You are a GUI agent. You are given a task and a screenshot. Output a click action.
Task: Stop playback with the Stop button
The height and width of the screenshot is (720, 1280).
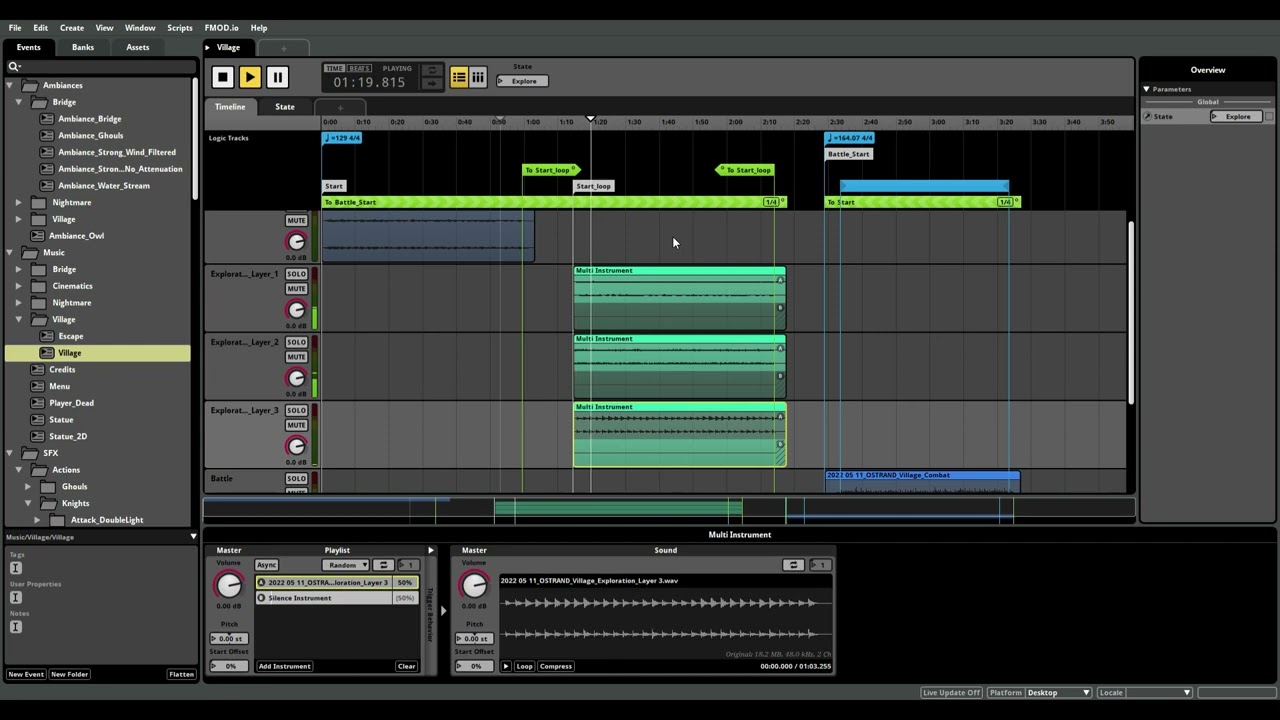223,77
